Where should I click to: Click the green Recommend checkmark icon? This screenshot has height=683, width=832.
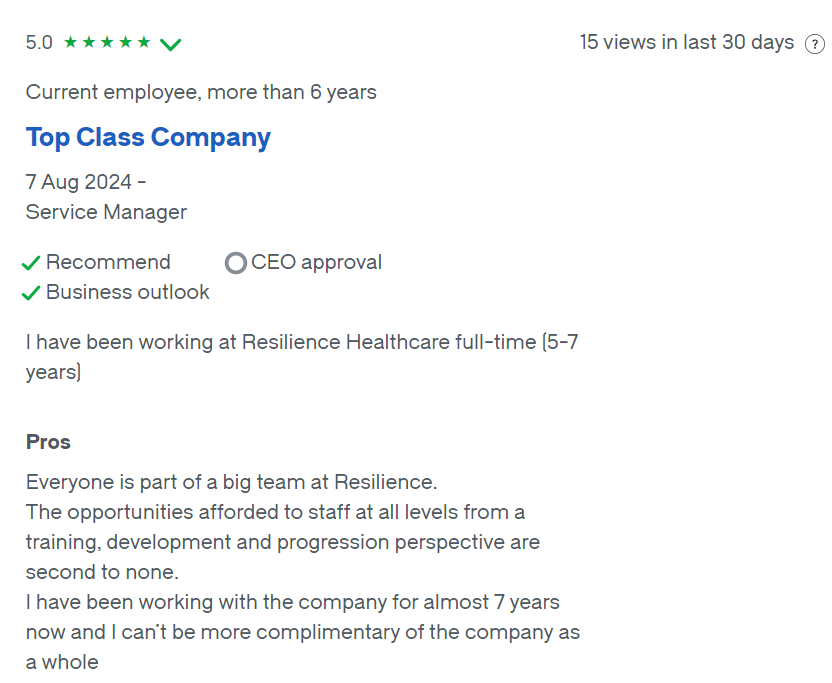[32, 263]
